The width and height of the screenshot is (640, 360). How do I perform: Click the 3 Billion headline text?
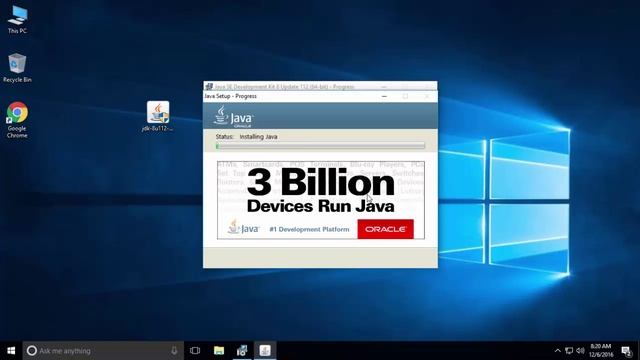click(x=321, y=182)
